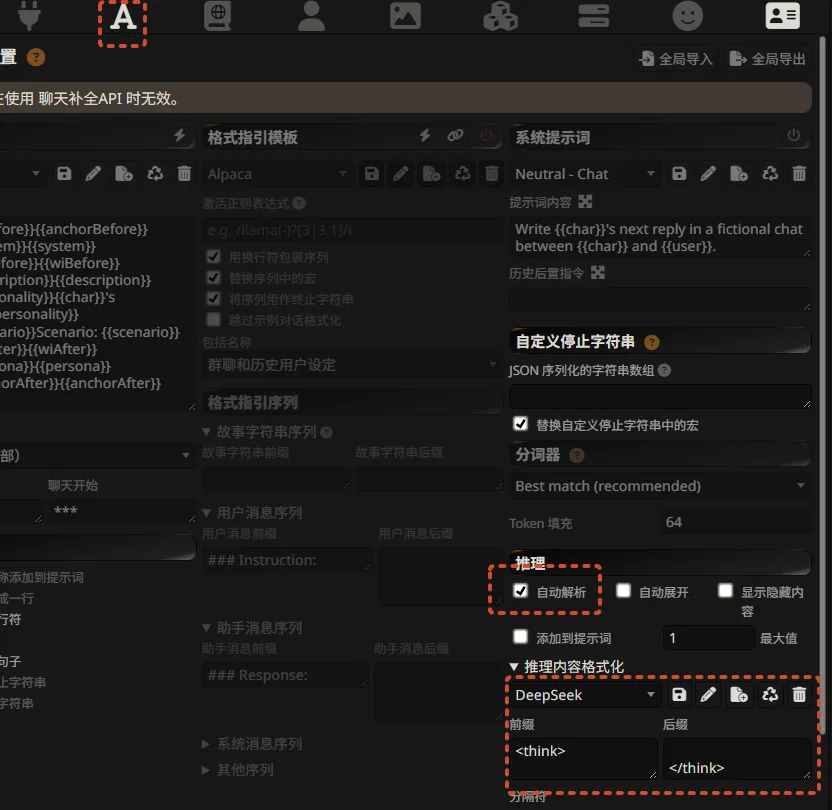Expand prompt content editor (提示词内容)
This screenshot has width=832, height=810.
tap(585, 202)
